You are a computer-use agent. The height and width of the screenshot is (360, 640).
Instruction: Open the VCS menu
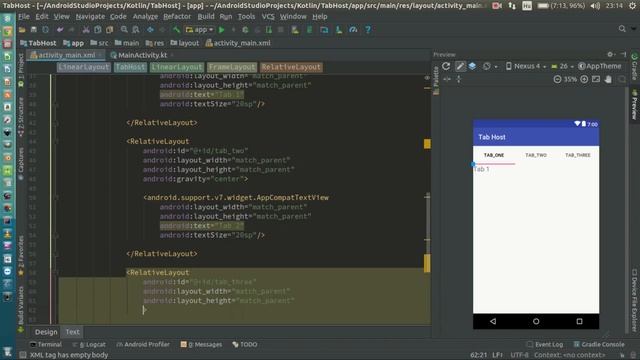[268, 16]
